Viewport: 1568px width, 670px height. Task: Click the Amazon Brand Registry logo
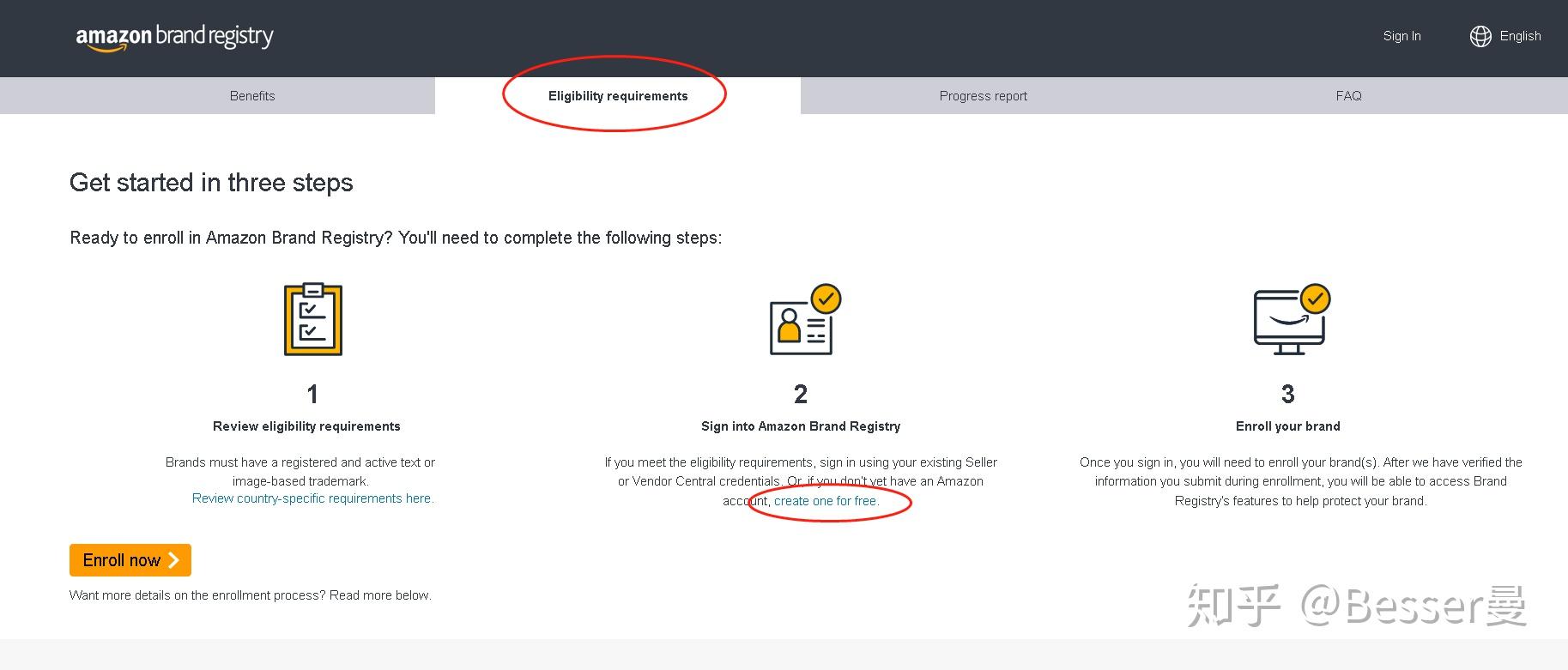pyautogui.click(x=175, y=38)
